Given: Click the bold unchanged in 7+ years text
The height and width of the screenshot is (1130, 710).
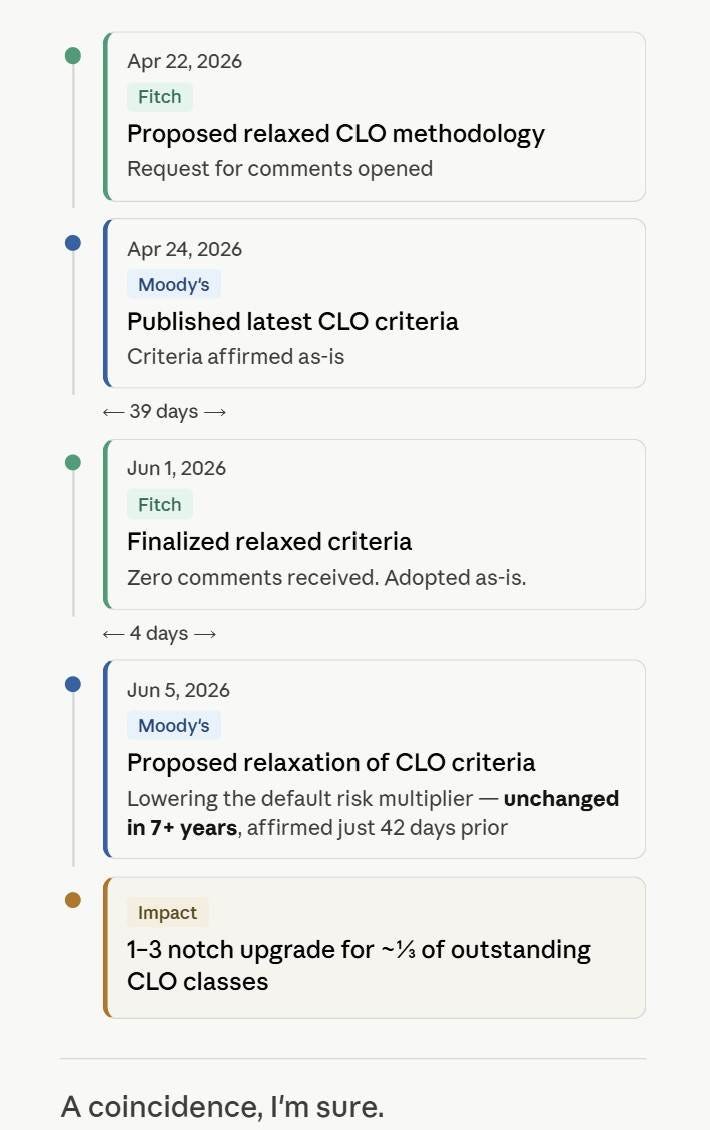Looking at the screenshot, I should pos(373,813).
